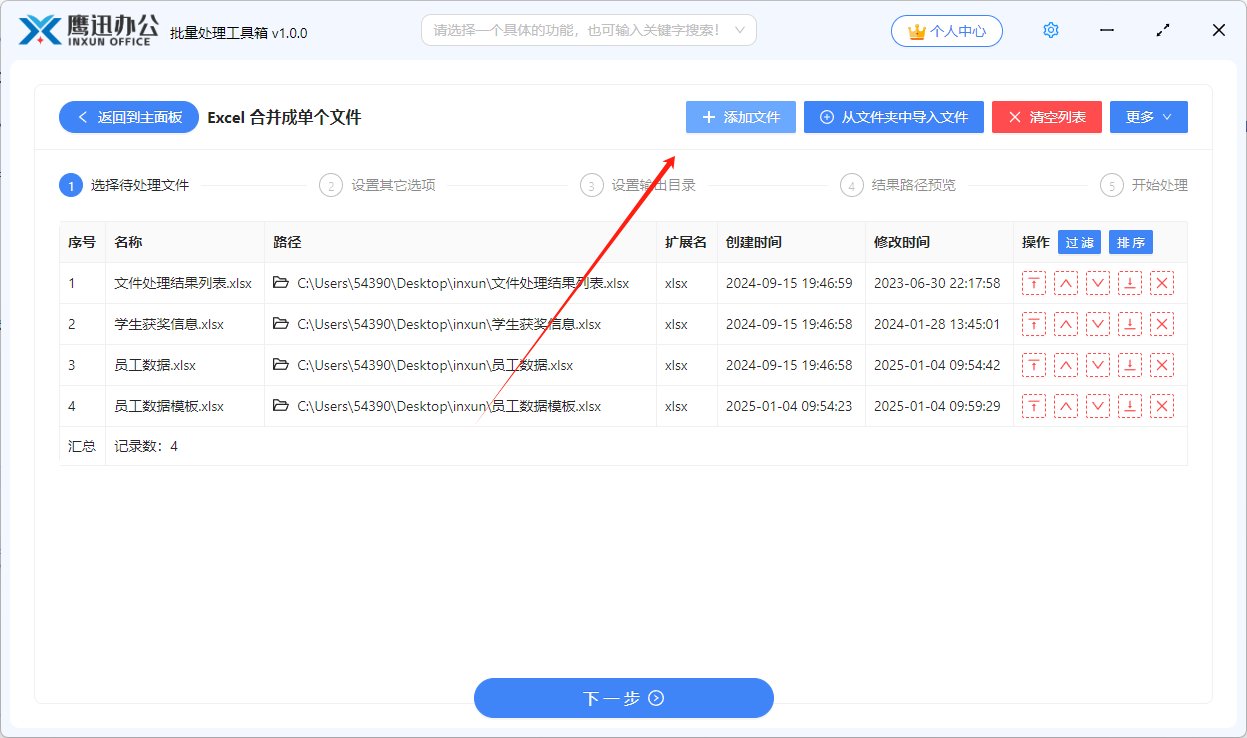Move 员工数据模板.xlsx to bottom of list
The height and width of the screenshot is (738, 1247).
pyautogui.click(x=1130, y=405)
